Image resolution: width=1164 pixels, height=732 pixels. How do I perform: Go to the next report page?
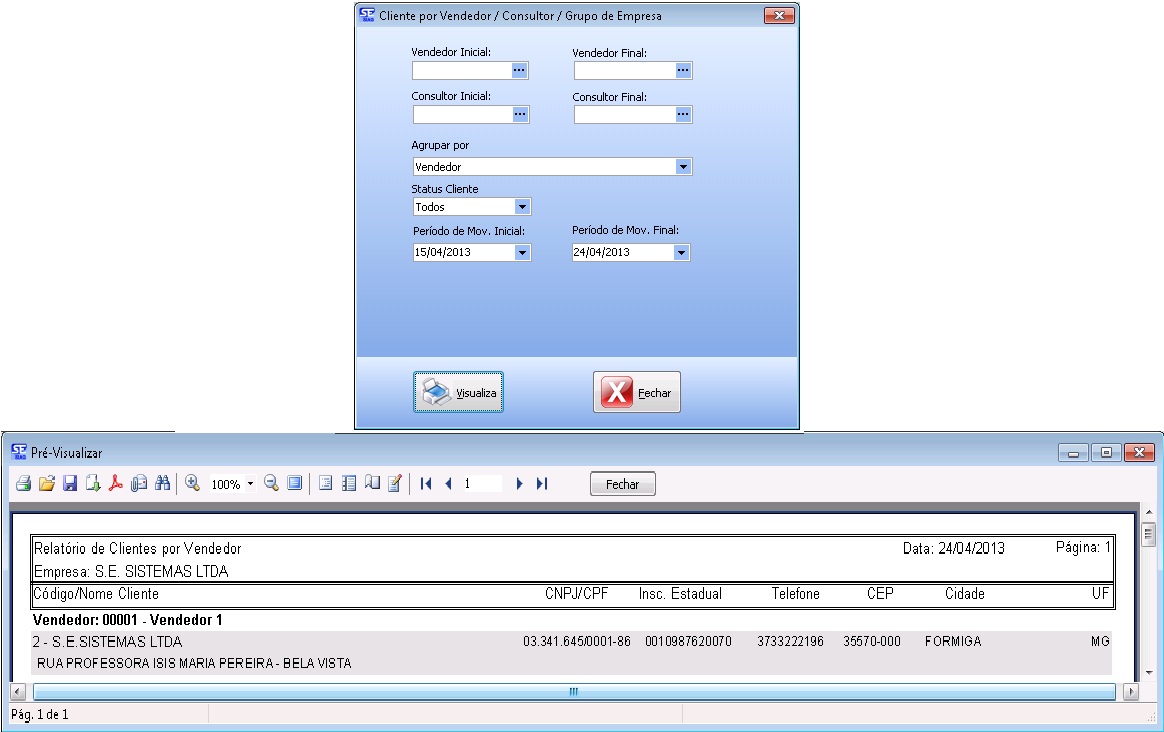click(x=519, y=484)
